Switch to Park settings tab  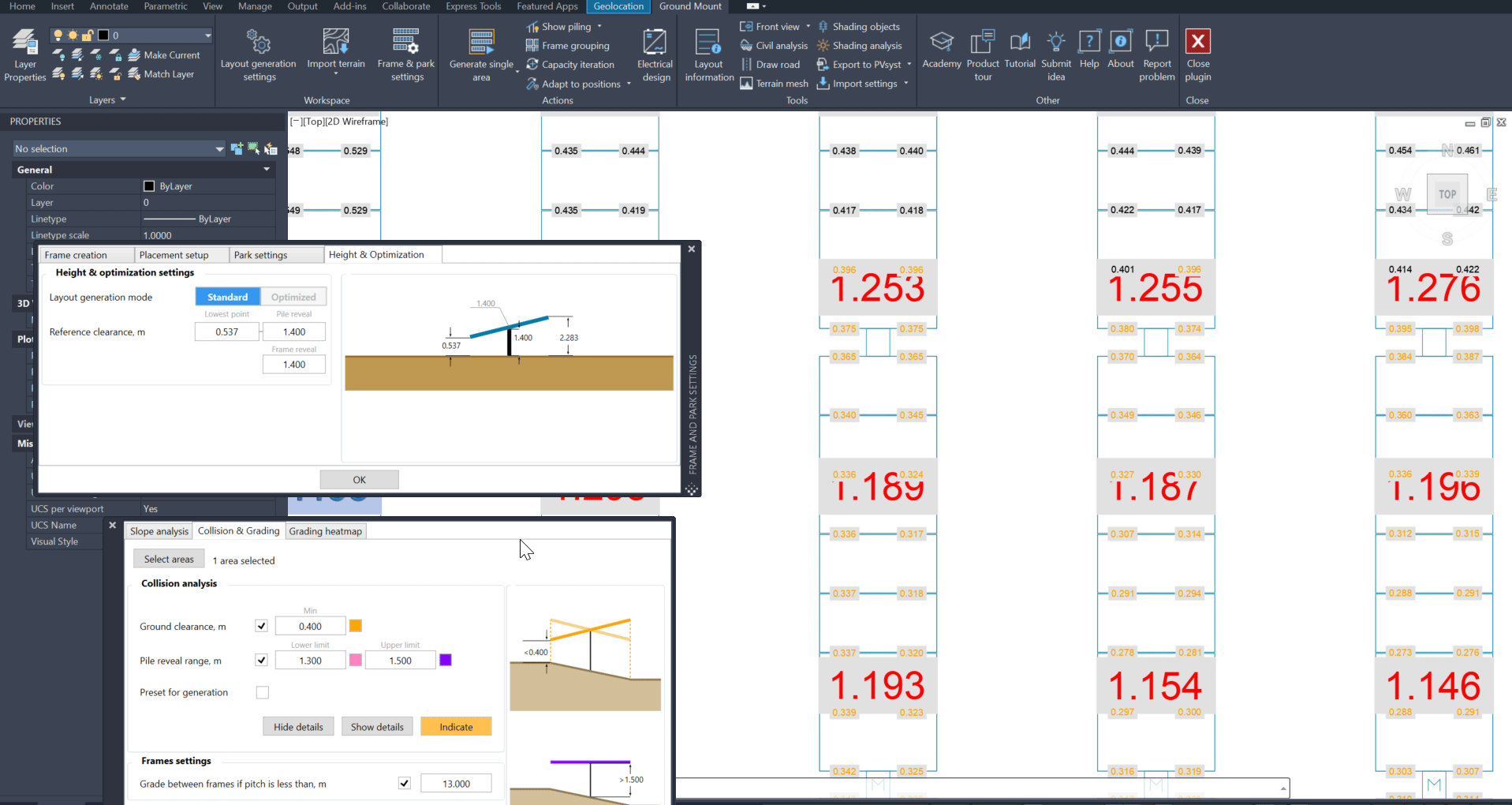[x=275, y=255]
